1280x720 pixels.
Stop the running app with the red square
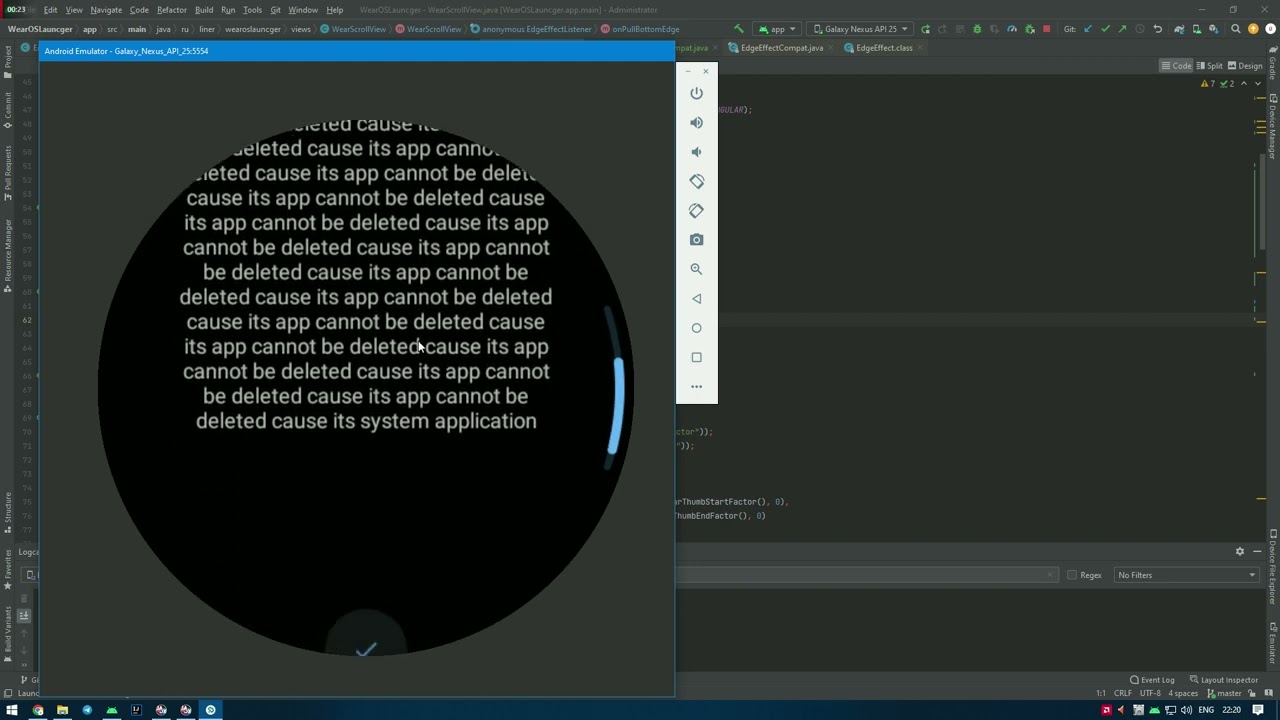click(1046, 29)
